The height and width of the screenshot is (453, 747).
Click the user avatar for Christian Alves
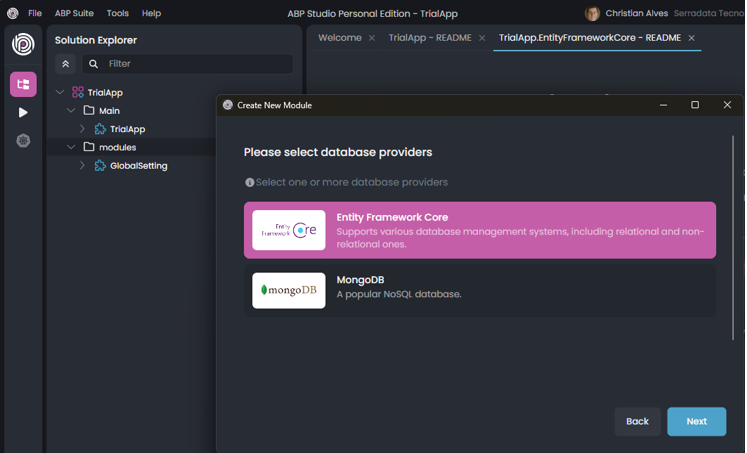[592, 14]
